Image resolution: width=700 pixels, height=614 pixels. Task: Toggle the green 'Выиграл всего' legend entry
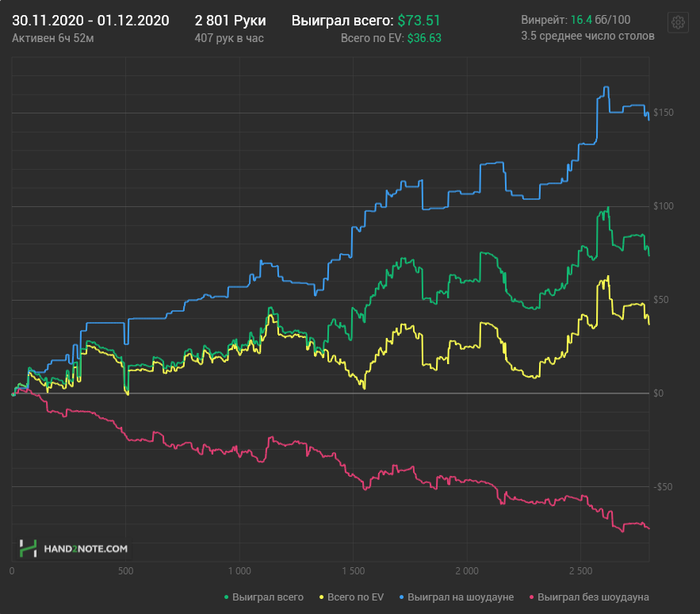click(x=264, y=597)
